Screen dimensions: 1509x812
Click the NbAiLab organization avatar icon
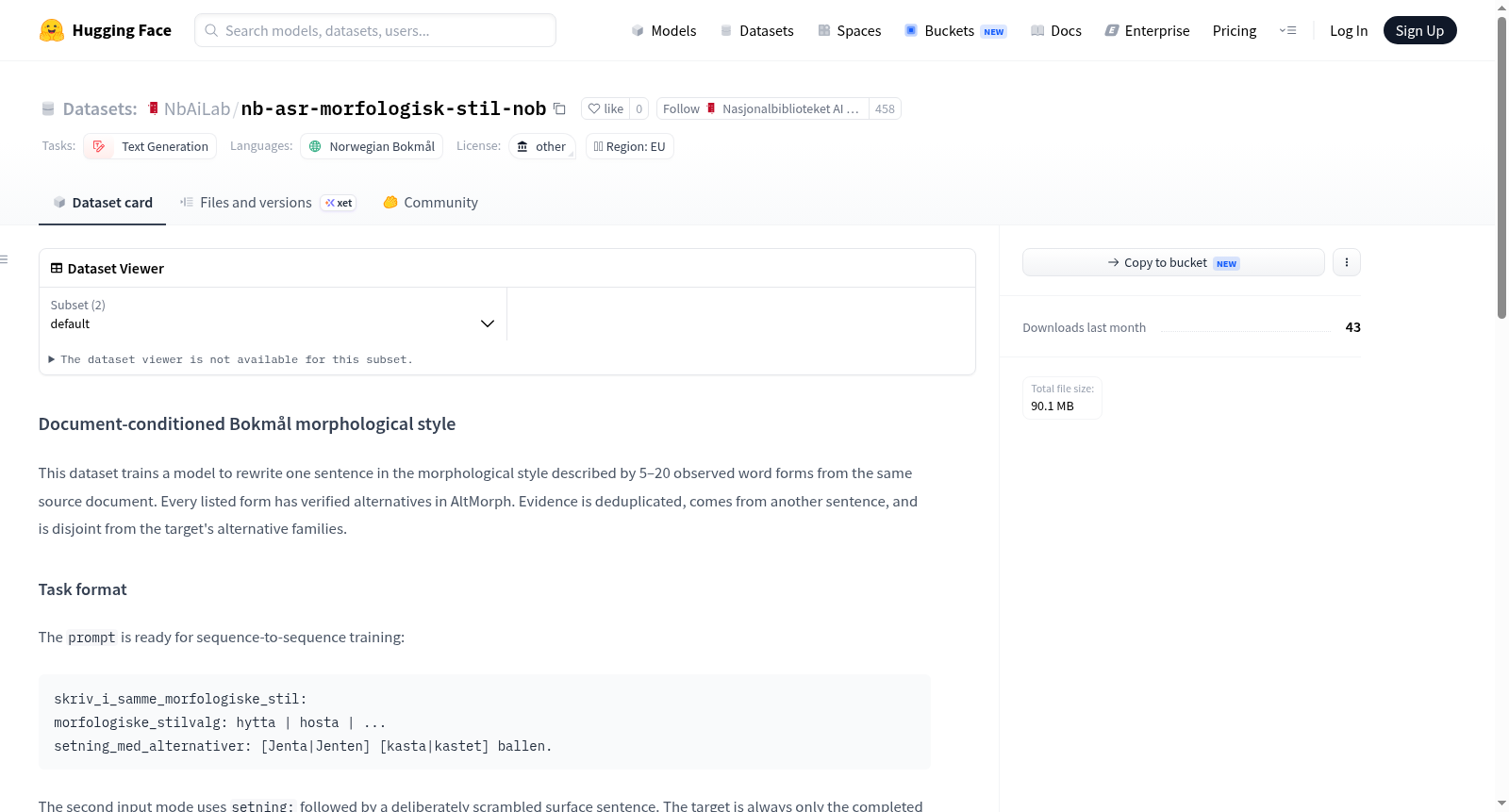click(154, 108)
